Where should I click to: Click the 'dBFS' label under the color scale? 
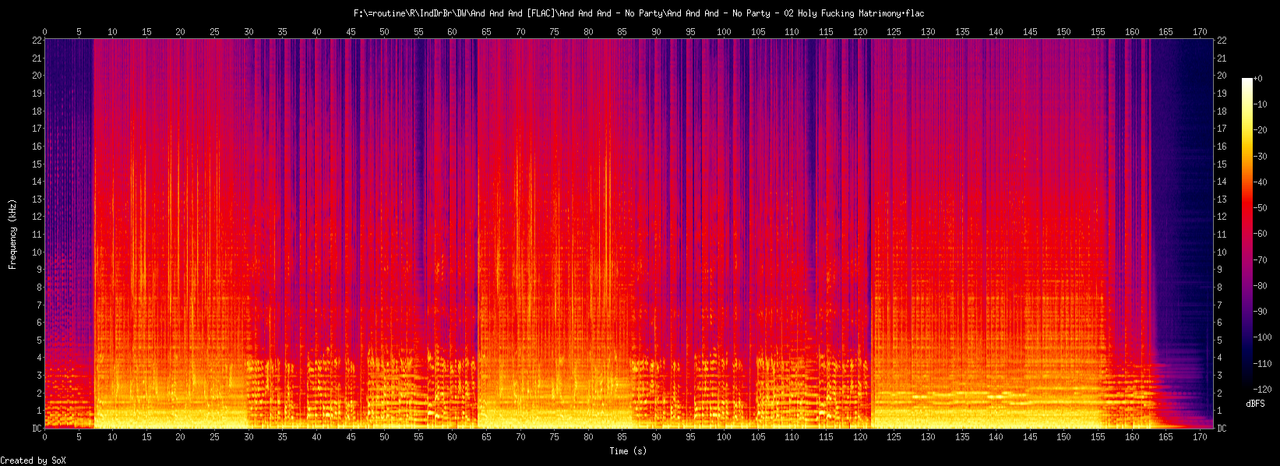click(1256, 403)
